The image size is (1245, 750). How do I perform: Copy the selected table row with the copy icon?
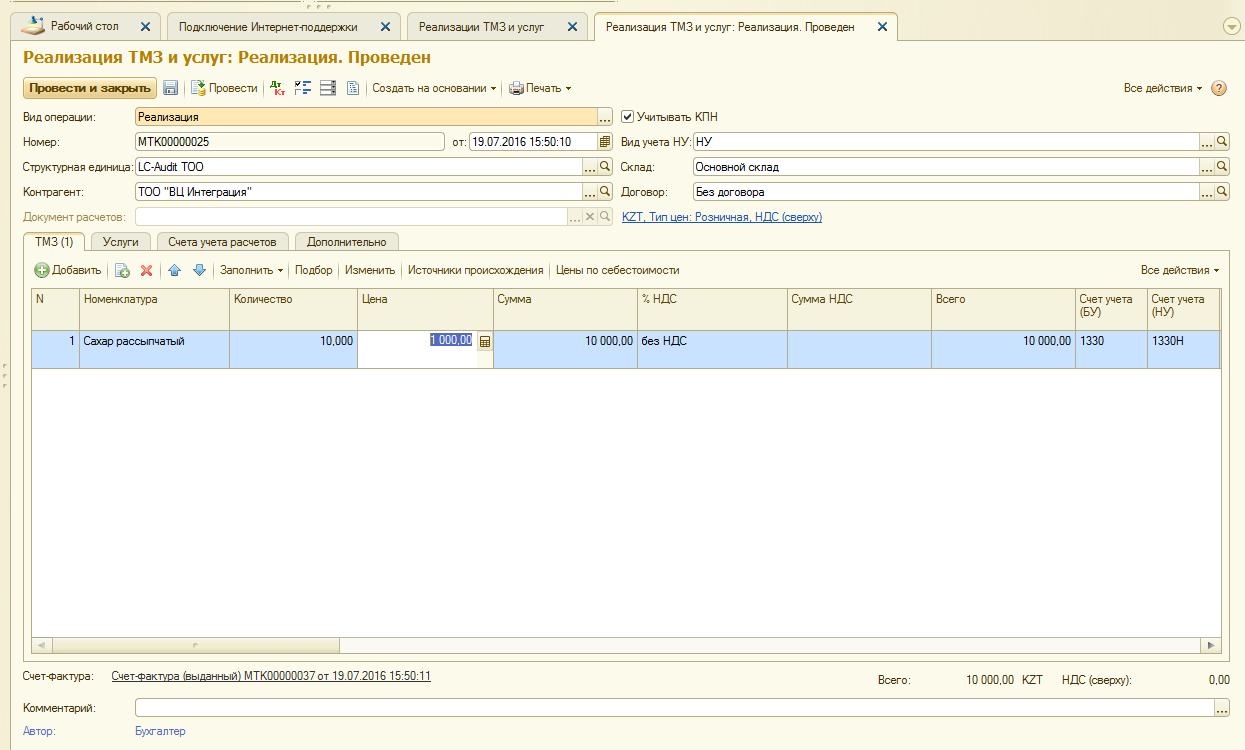click(122, 270)
